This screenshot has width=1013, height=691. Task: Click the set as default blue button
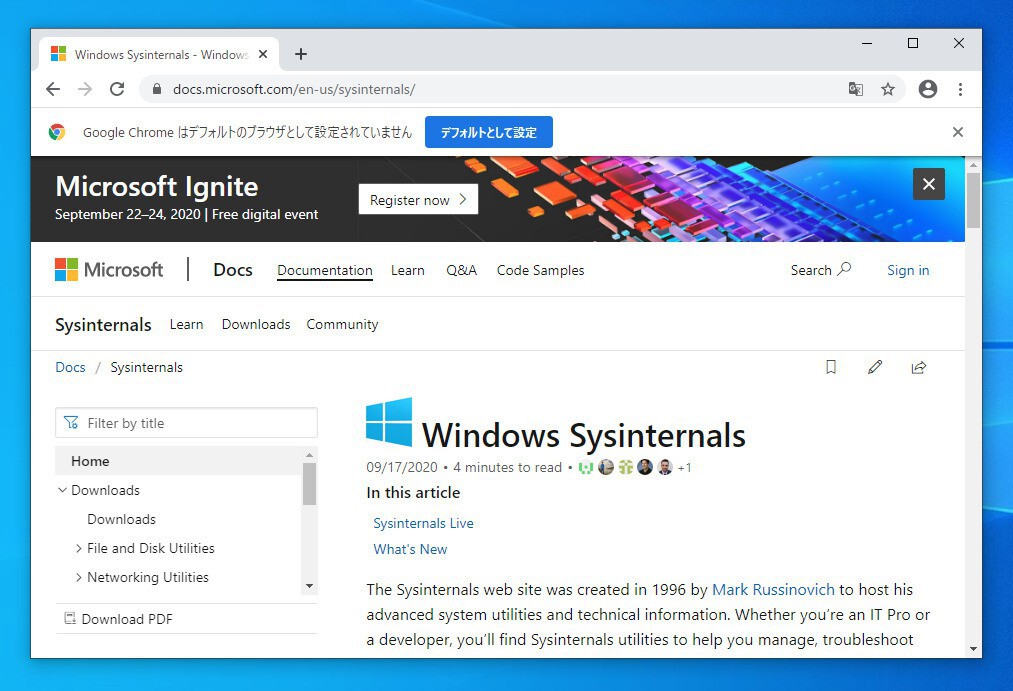pos(488,132)
